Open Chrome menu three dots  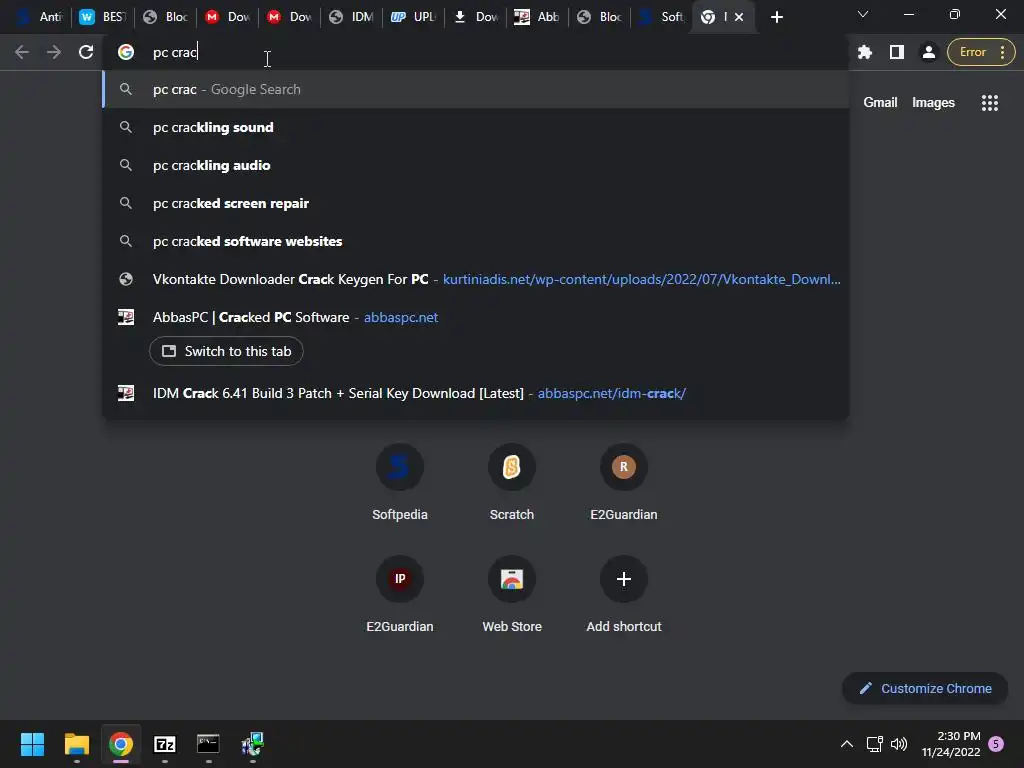pyautogui.click(x=1002, y=52)
